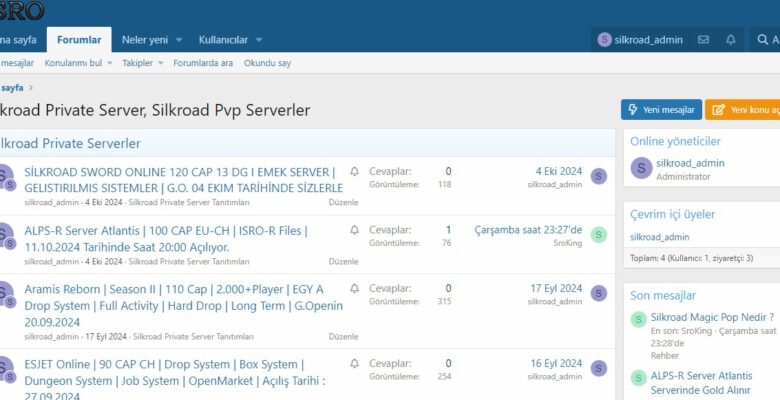Click Forumlarda ara in sub-navigation
Image resolution: width=780 pixels, height=400 pixels.
tap(203, 63)
